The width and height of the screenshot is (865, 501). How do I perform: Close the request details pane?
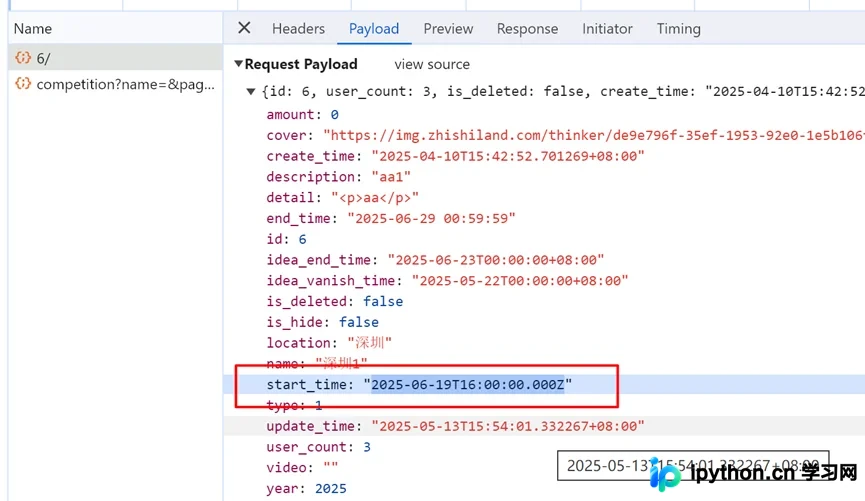[244, 28]
